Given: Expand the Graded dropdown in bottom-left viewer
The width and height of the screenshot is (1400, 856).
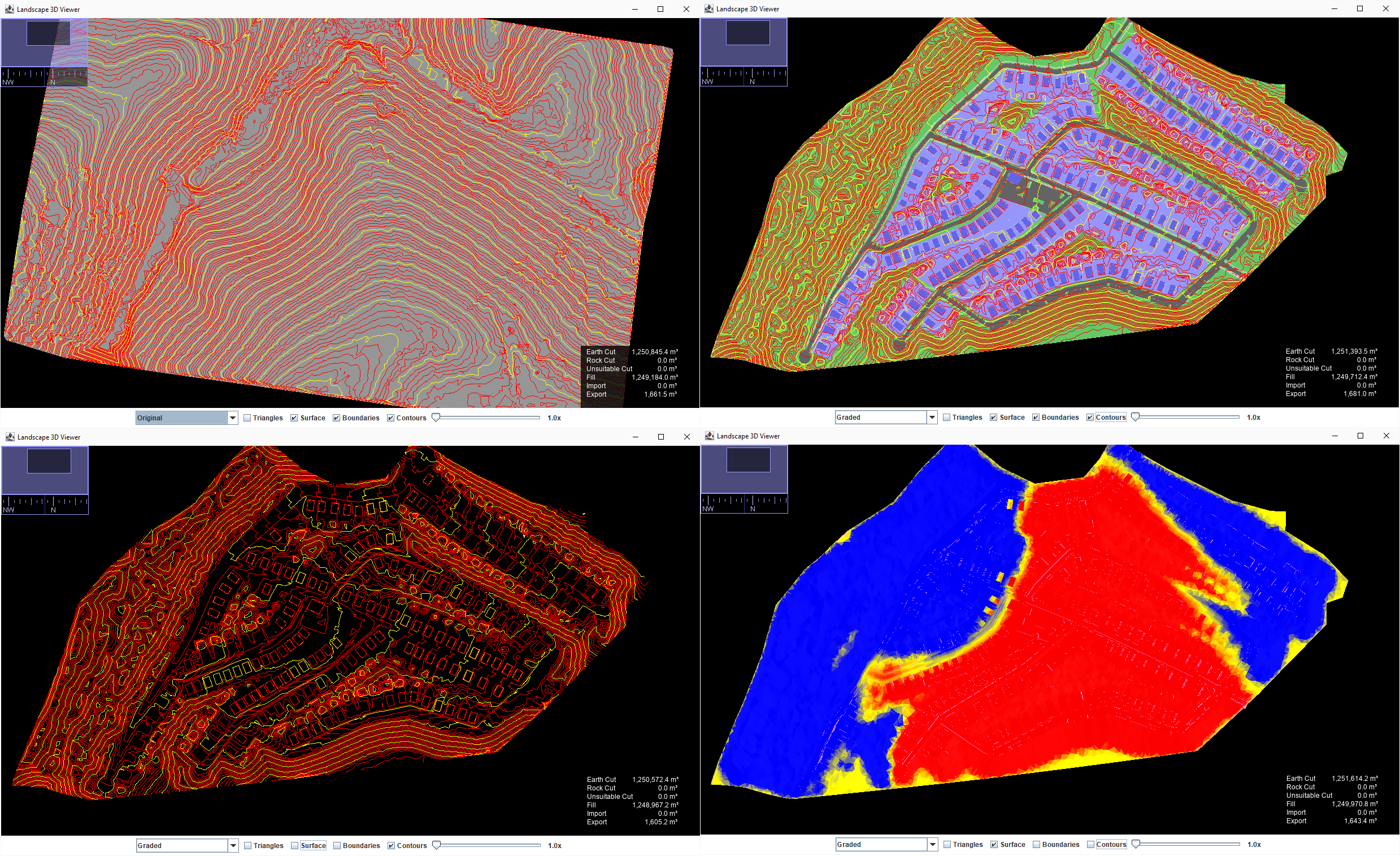Looking at the screenshot, I should [233, 845].
